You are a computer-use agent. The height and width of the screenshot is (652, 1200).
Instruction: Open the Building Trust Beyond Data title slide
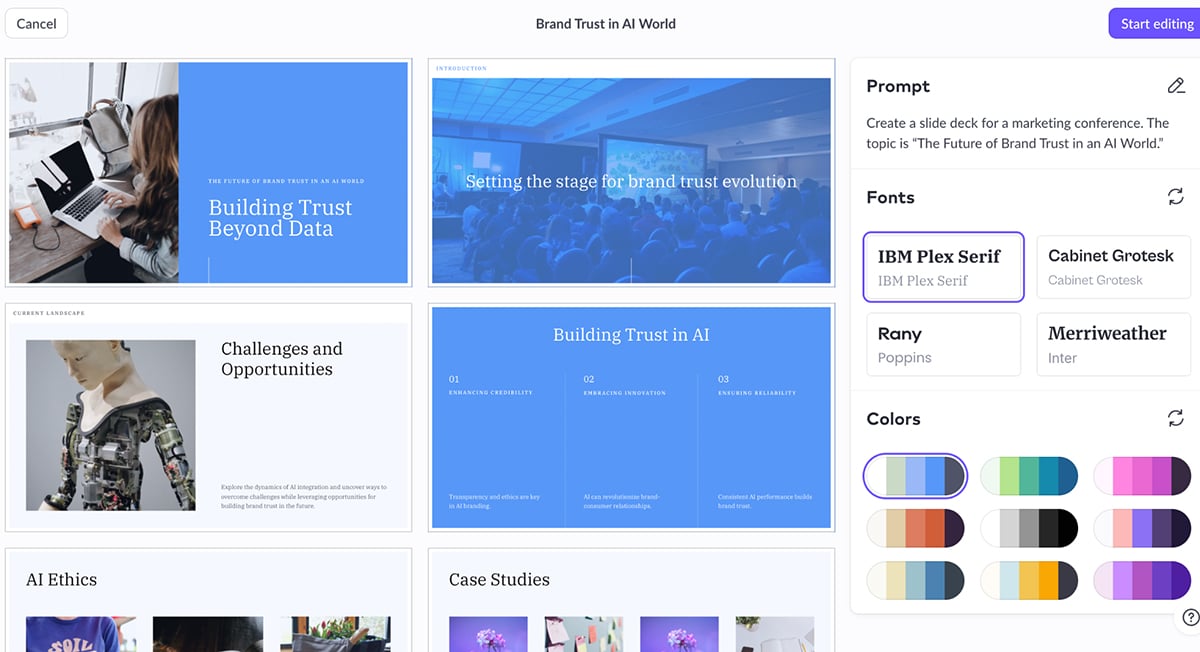click(x=208, y=173)
